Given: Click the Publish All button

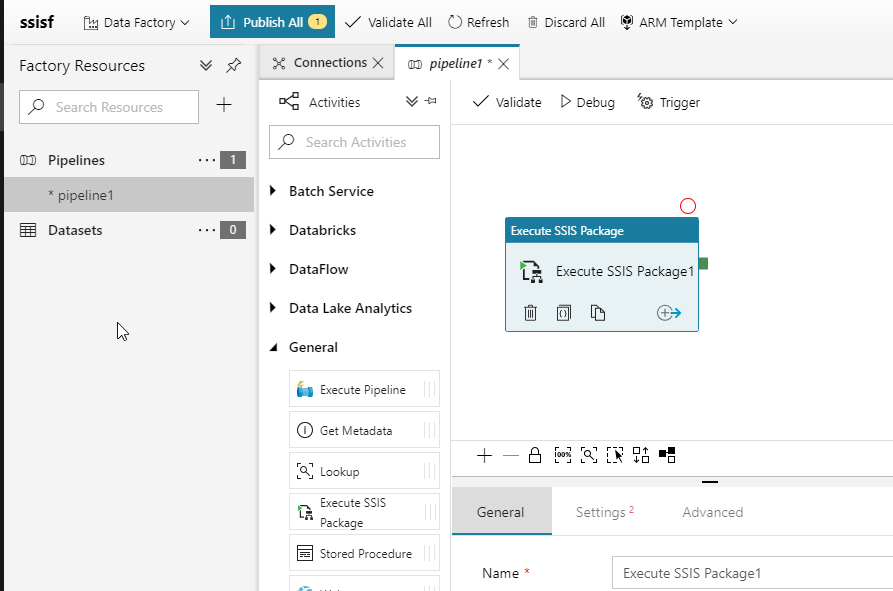Looking at the screenshot, I should (x=272, y=22).
